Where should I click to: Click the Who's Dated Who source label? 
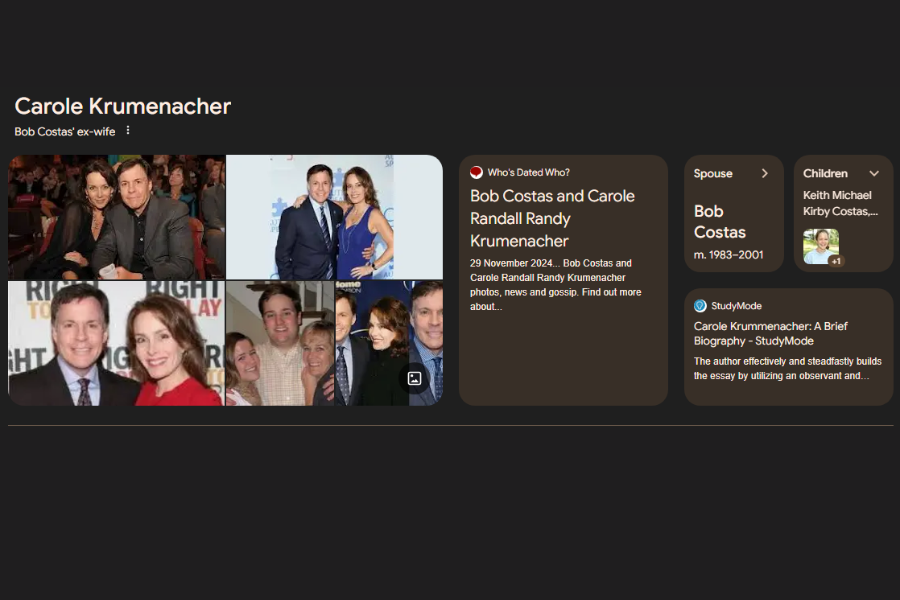529,172
